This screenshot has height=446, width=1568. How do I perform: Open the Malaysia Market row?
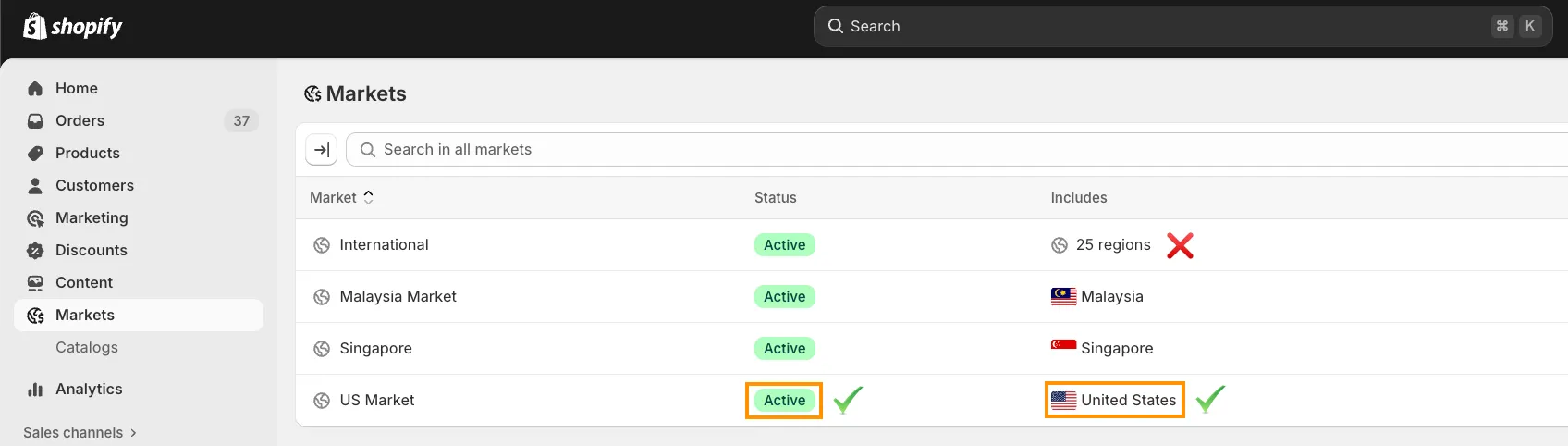[x=398, y=297]
